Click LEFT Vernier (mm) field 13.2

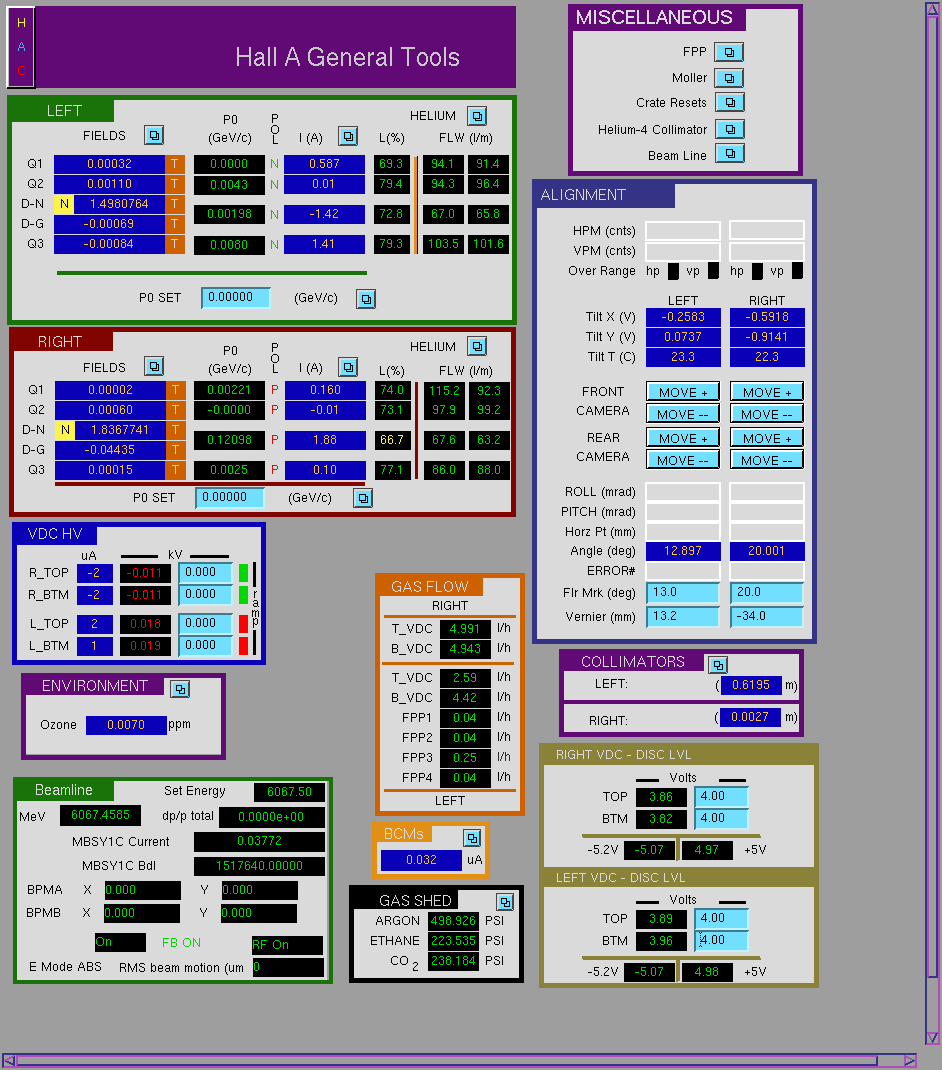click(x=683, y=616)
